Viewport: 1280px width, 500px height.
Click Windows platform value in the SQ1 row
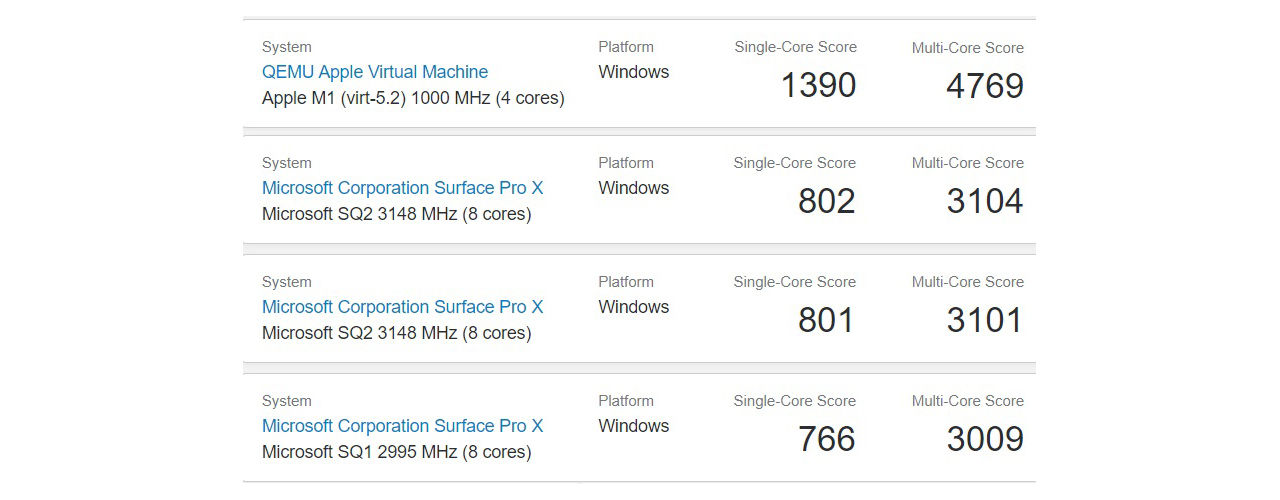point(634,426)
